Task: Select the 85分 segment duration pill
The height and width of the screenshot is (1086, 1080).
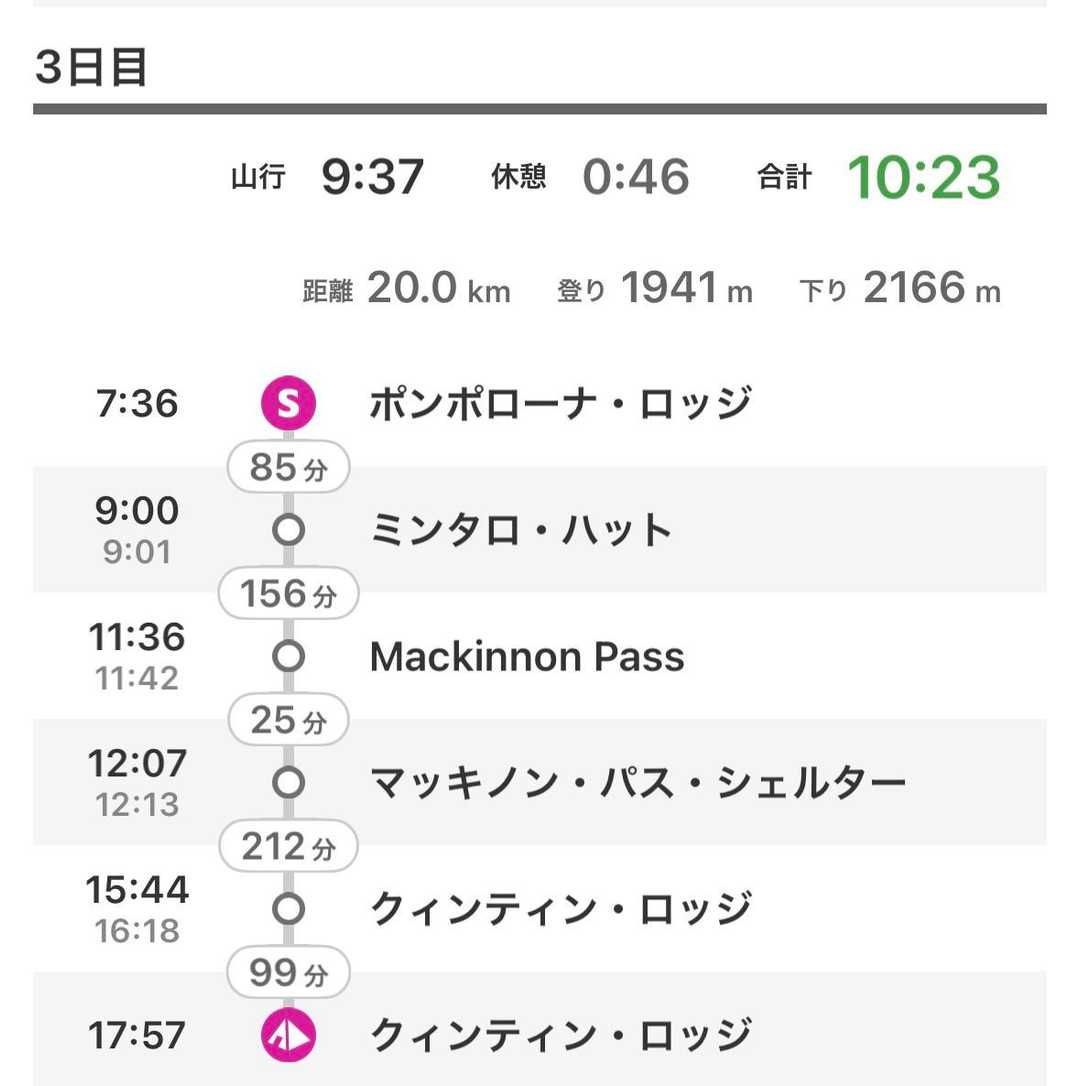Action: pyautogui.click(x=288, y=467)
